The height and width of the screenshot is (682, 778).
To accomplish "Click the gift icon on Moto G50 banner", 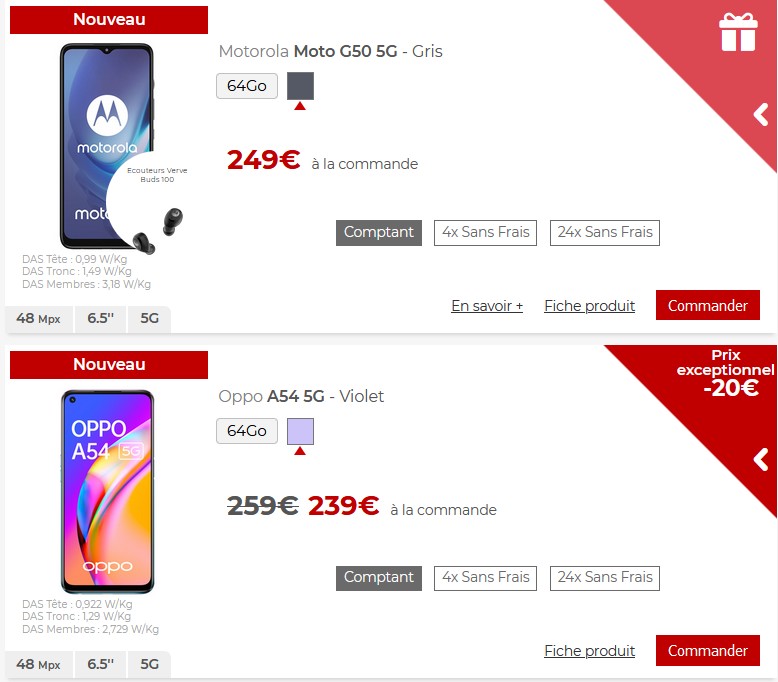I will point(738,32).
